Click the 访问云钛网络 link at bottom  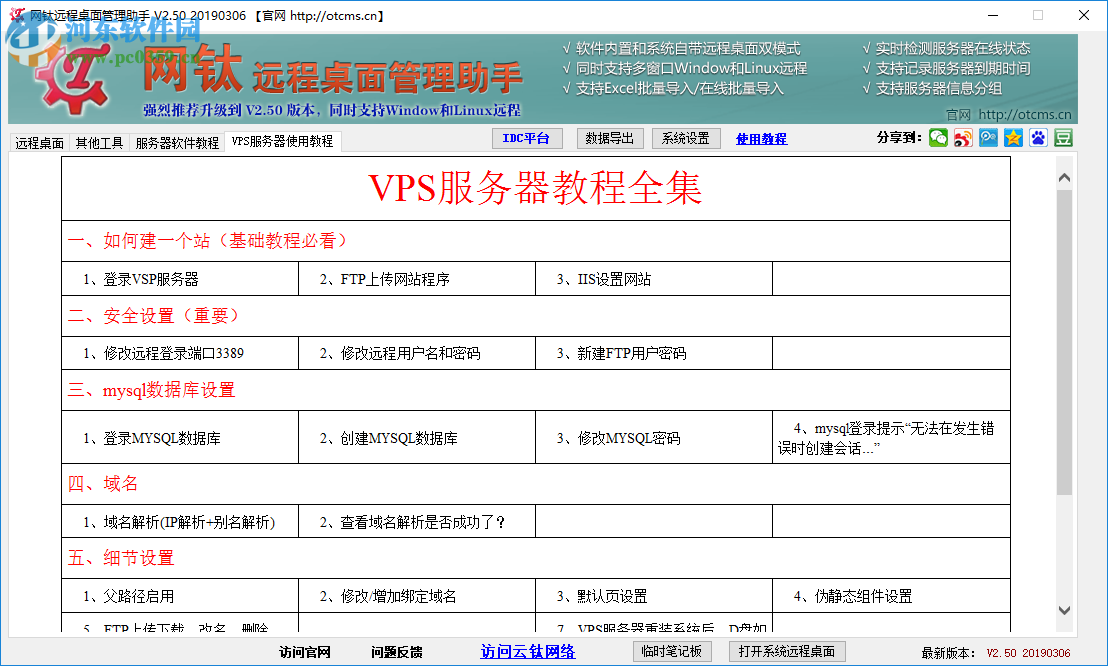tap(528, 651)
